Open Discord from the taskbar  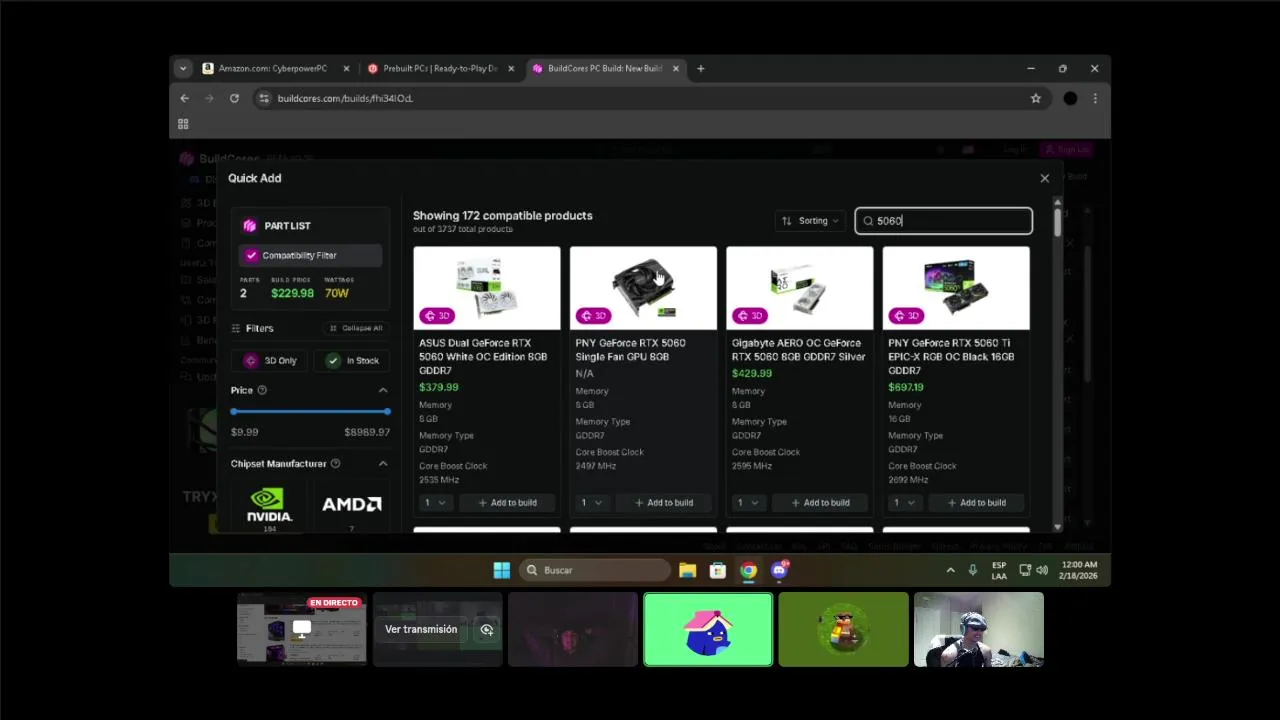click(x=779, y=570)
